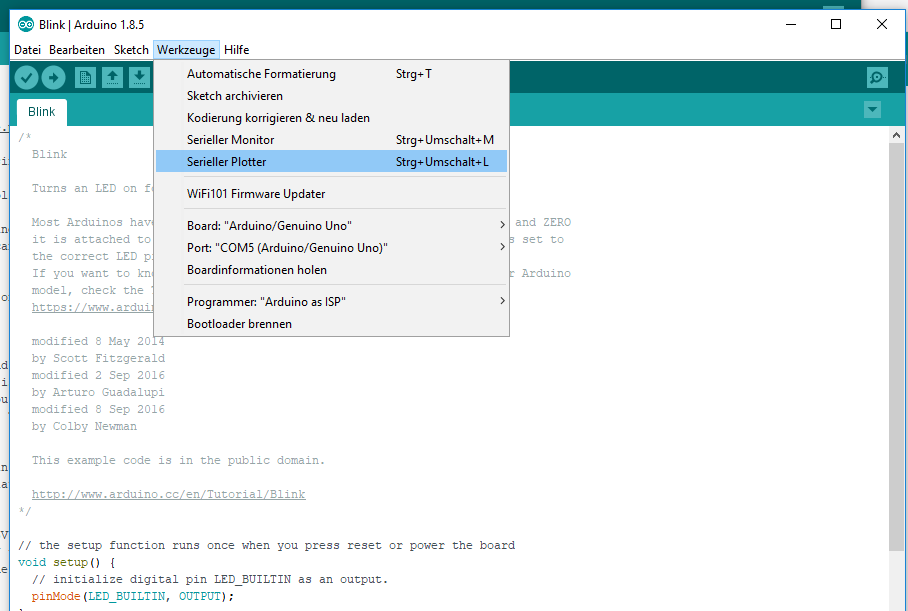Click the 'by Colby Newman' comment line

[85, 426]
